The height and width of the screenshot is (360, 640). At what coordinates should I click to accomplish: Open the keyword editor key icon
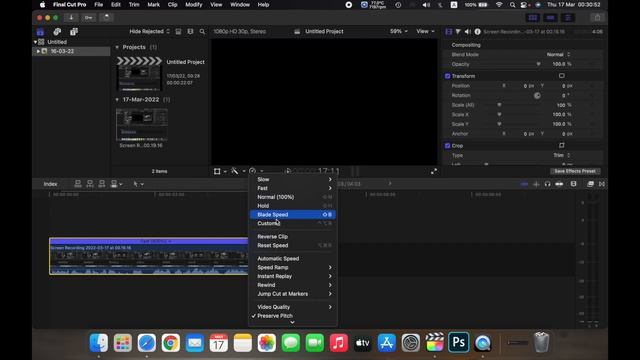tap(89, 18)
